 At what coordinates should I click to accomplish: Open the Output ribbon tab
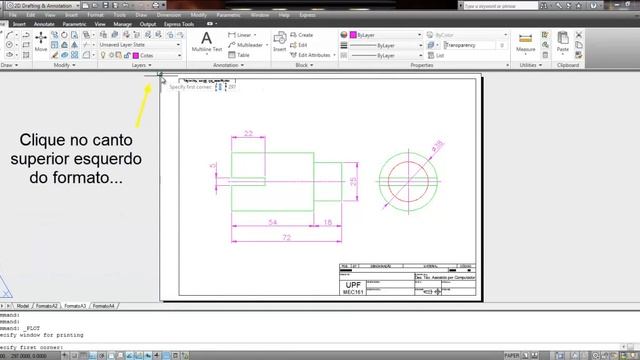tap(148, 24)
